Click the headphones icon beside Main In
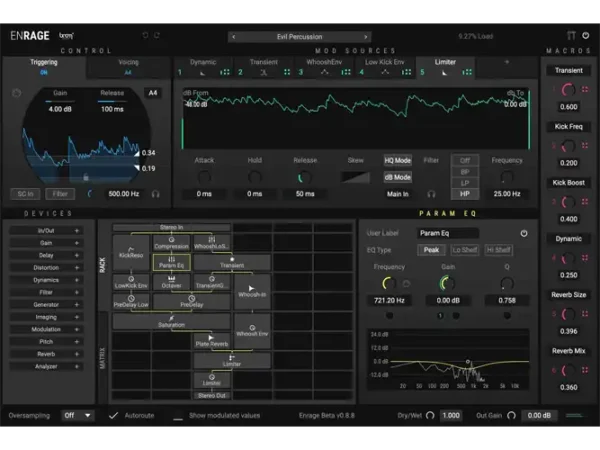Image resolution: width=600 pixels, height=450 pixels. click(x=431, y=194)
